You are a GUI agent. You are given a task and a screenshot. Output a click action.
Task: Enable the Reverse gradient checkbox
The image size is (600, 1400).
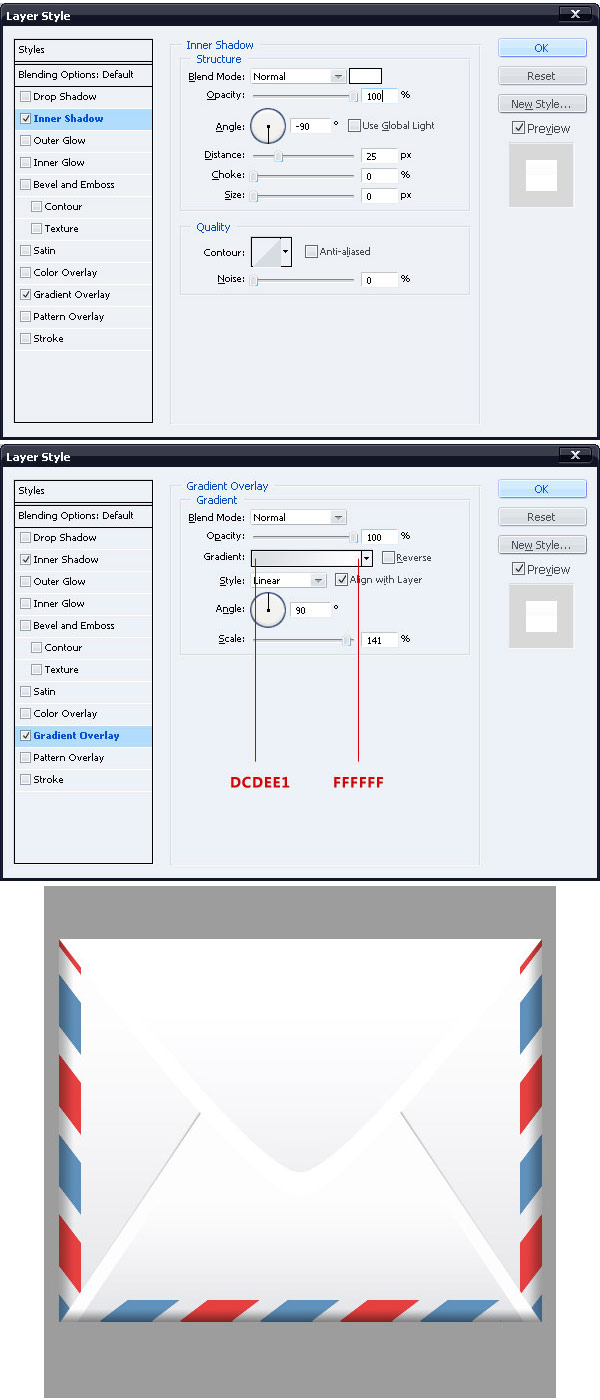tap(388, 558)
